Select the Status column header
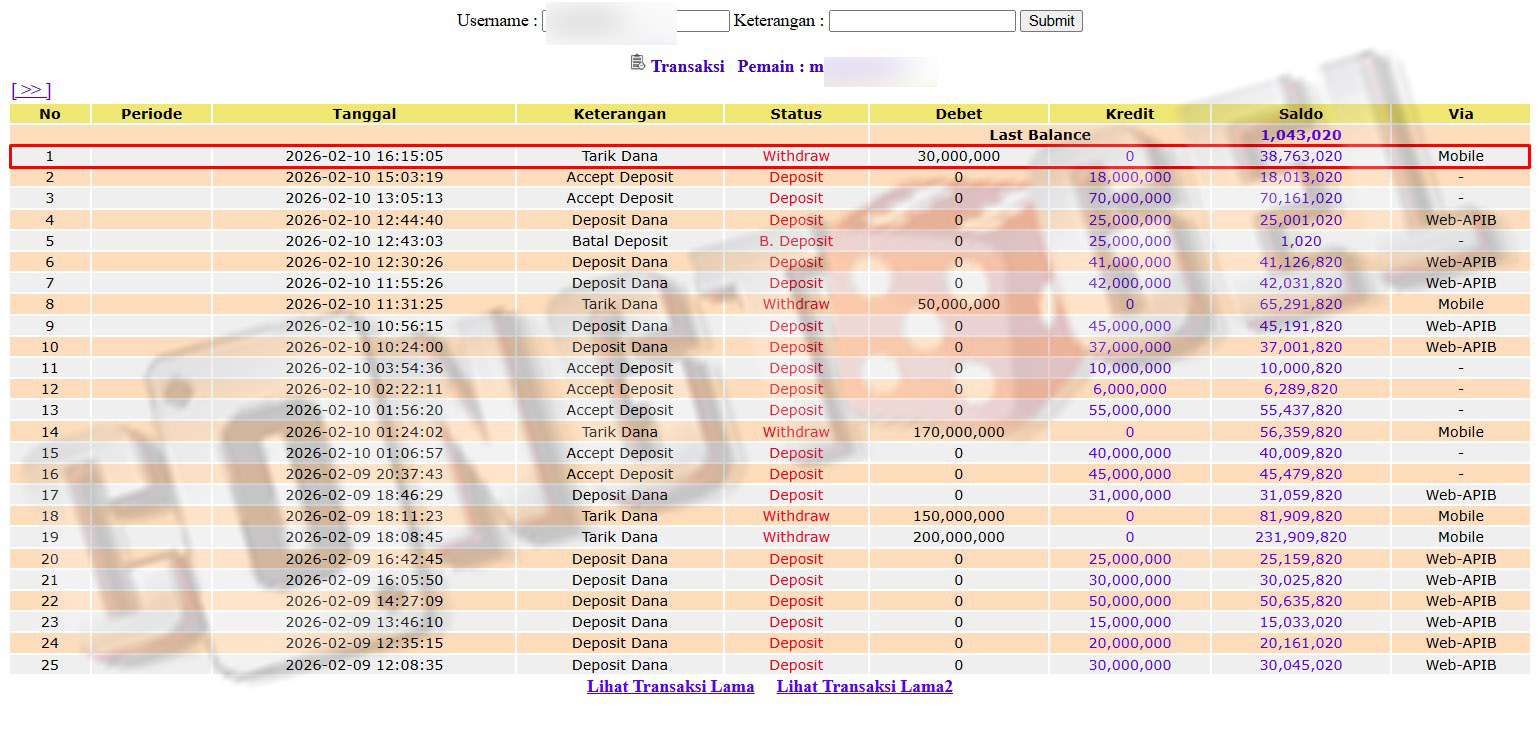1540x735 pixels. click(795, 114)
